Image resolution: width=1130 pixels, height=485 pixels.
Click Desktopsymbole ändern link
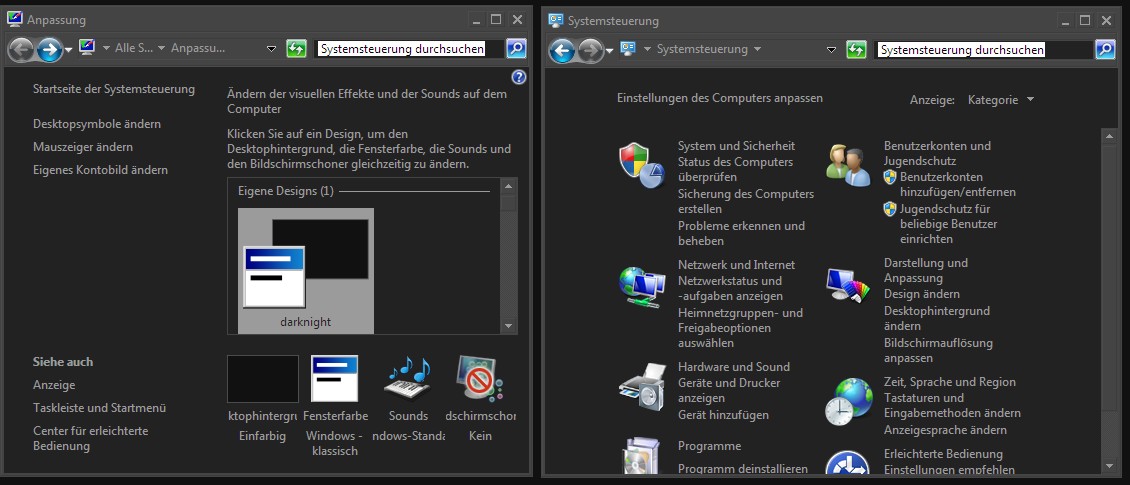coord(97,124)
